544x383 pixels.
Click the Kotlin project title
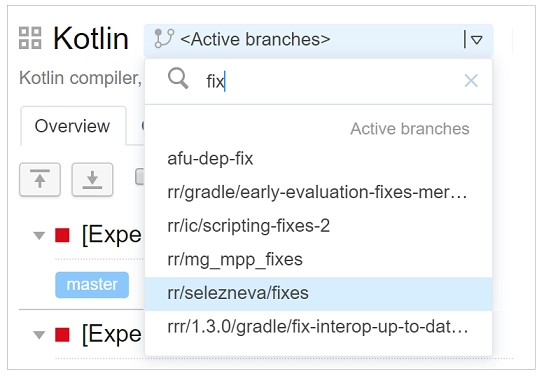[91, 38]
